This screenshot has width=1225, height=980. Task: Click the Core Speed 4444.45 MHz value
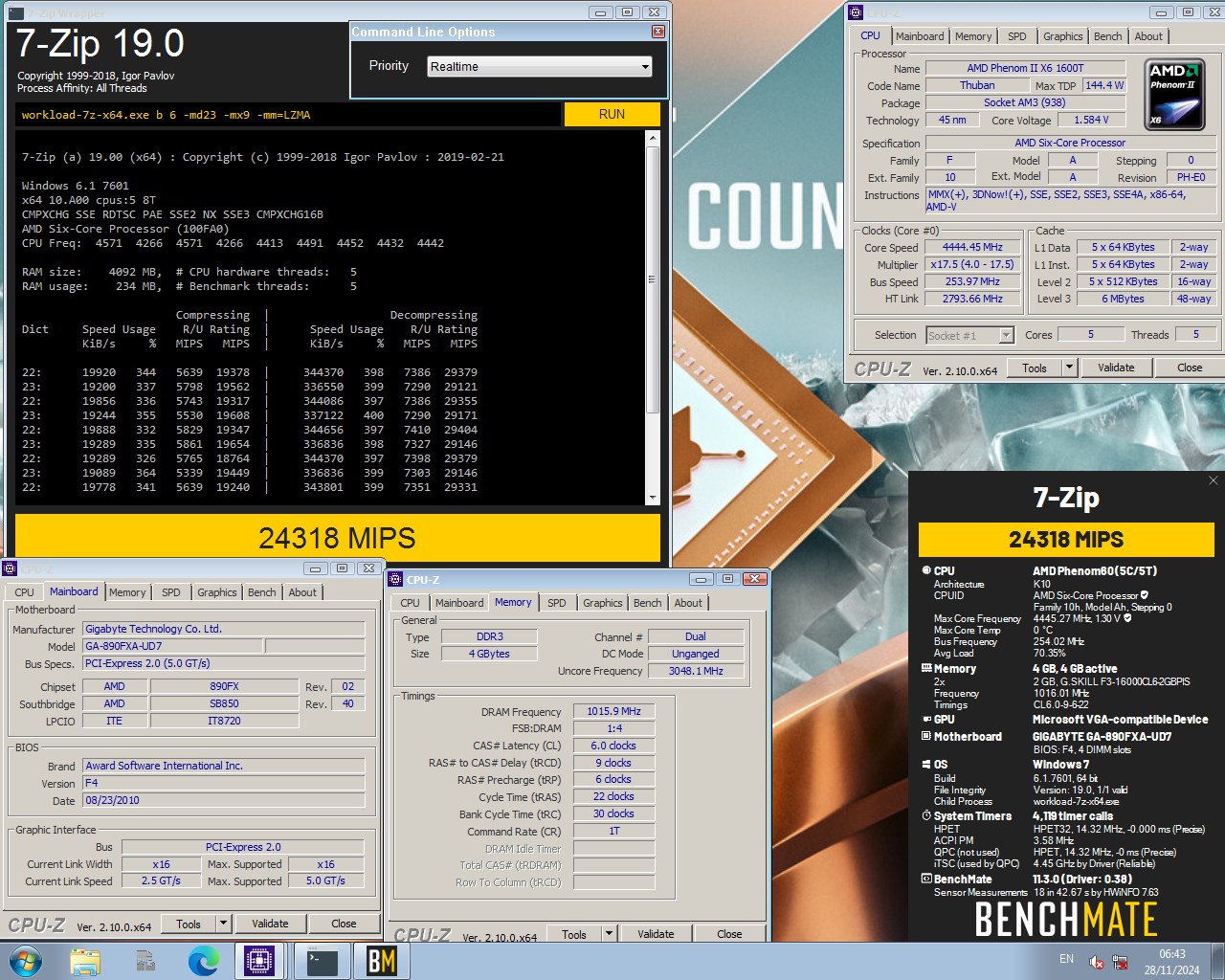972,247
